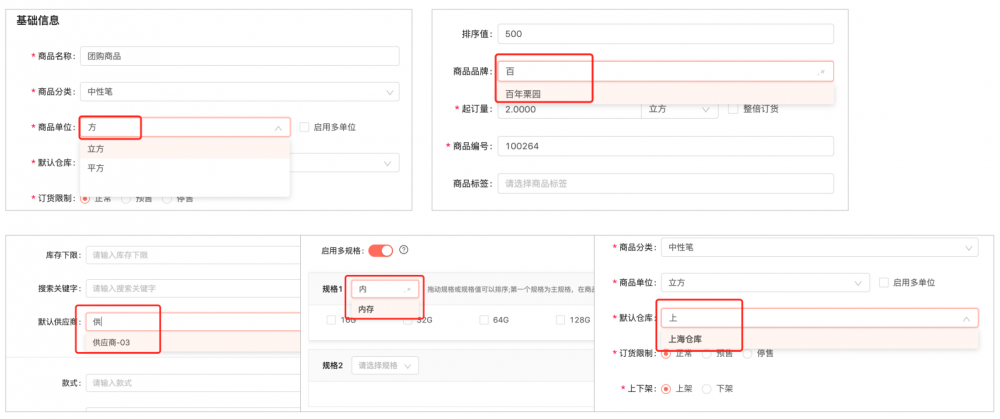Clear the 规格1 field with its x icon
The height and width of the screenshot is (419, 1000).
[x=409, y=290]
